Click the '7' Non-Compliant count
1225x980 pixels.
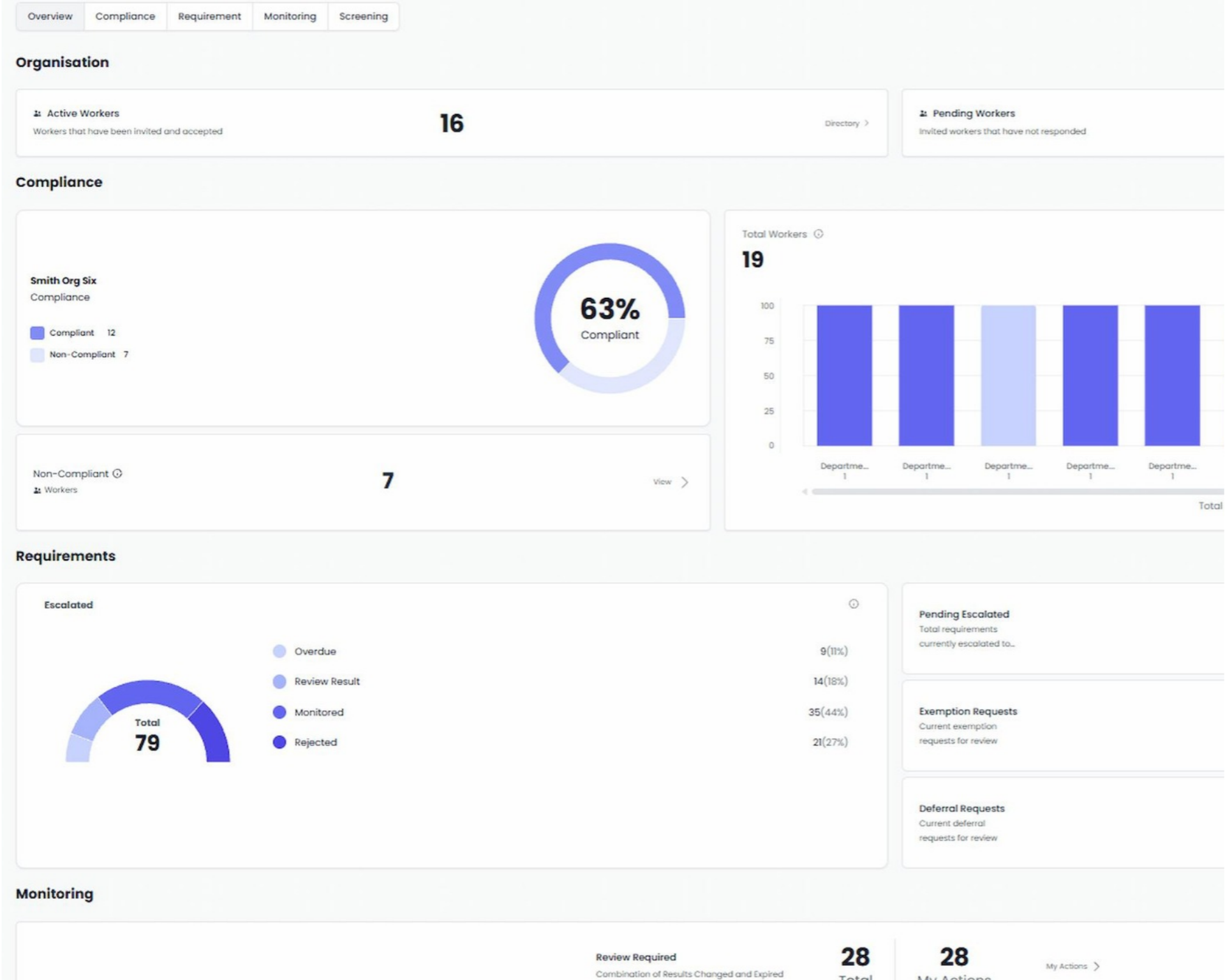[x=388, y=480]
